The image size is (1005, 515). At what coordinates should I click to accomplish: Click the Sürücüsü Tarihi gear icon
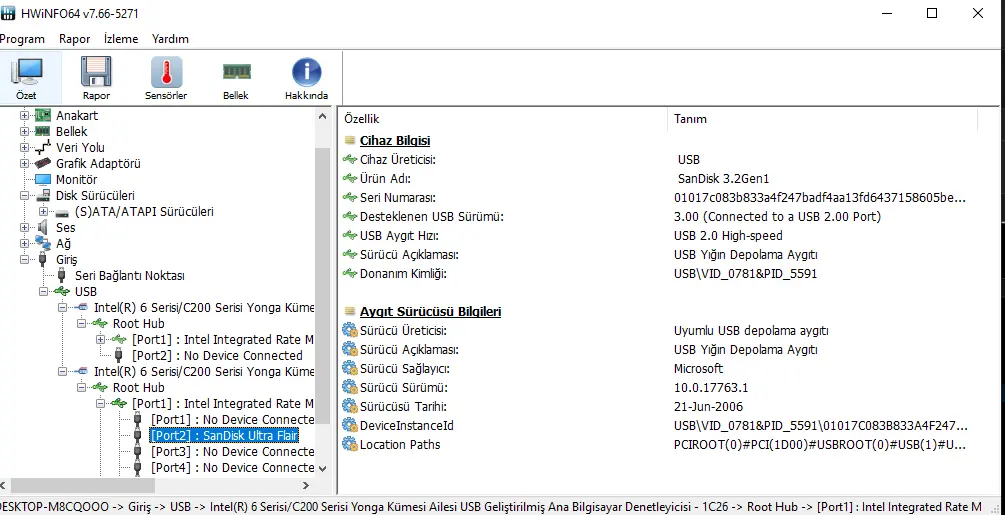tap(349, 406)
